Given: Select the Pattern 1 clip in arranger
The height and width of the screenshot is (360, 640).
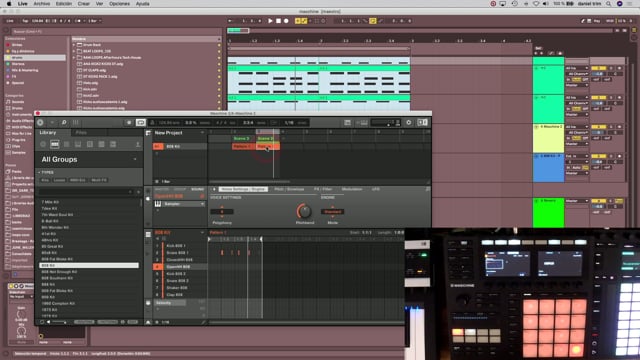Looking at the screenshot, I should [x=243, y=146].
